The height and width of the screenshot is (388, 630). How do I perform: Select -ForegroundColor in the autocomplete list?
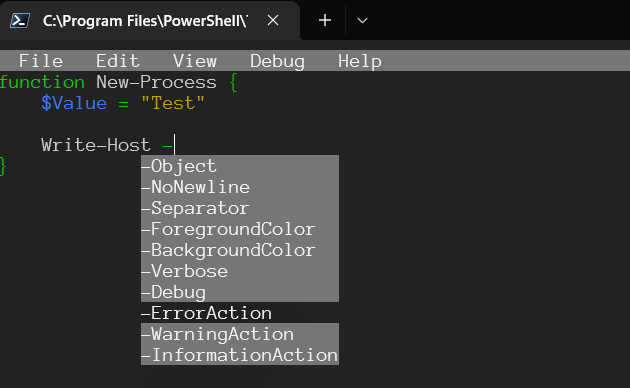point(240,229)
